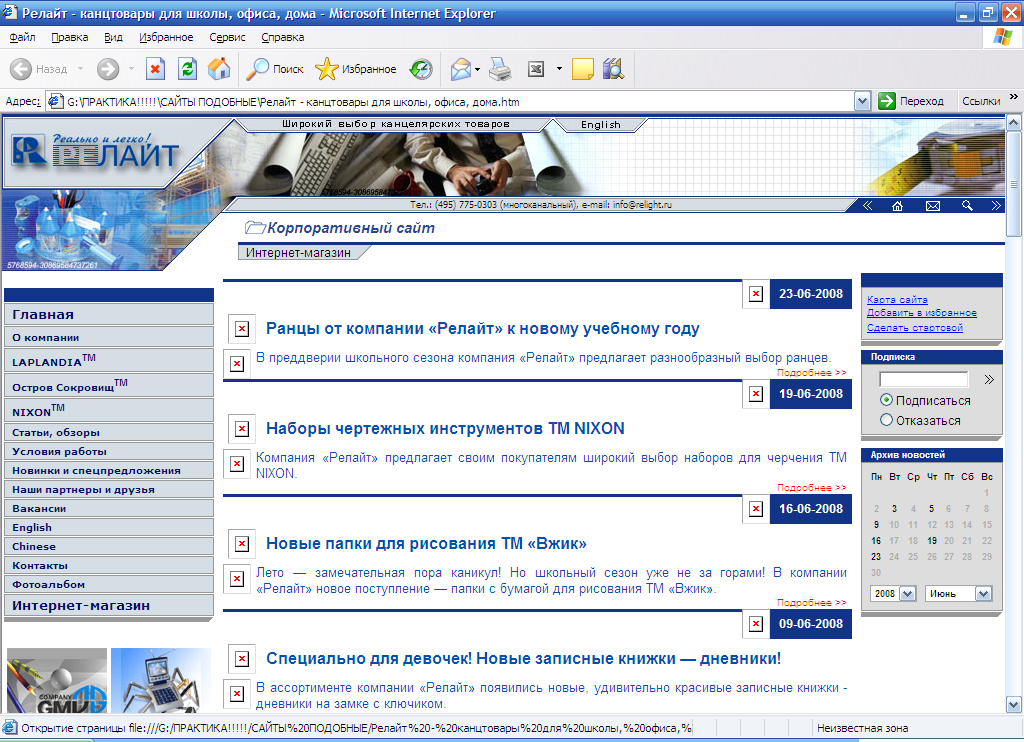Click site header magnifier search icon

pyautogui.click(x=967, y=206)
